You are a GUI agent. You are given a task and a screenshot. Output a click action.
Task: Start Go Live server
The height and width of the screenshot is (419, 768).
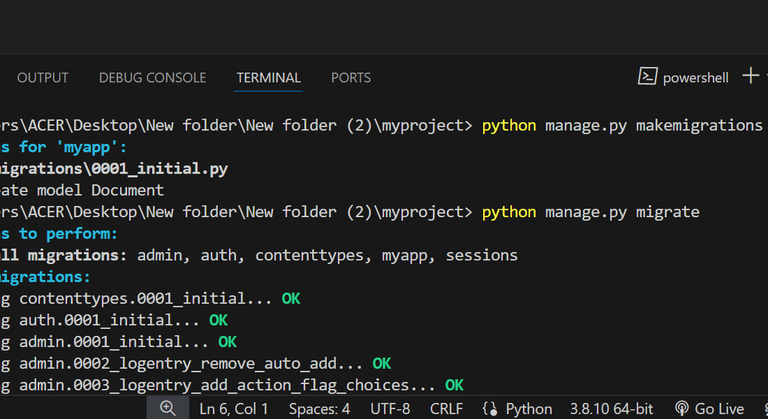tap(718, 408)
